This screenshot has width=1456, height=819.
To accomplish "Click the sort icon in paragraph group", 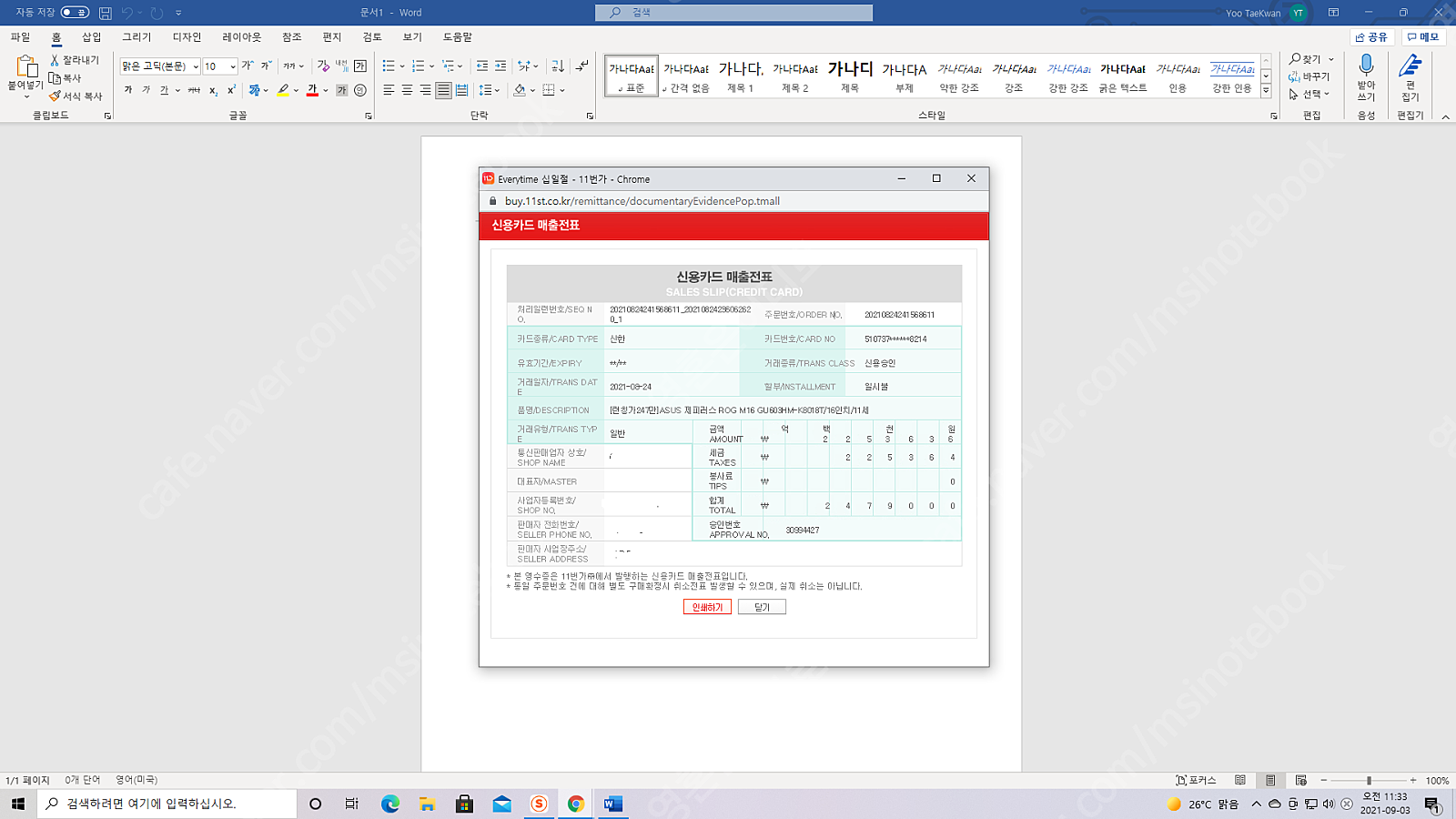I will point(558,66).
